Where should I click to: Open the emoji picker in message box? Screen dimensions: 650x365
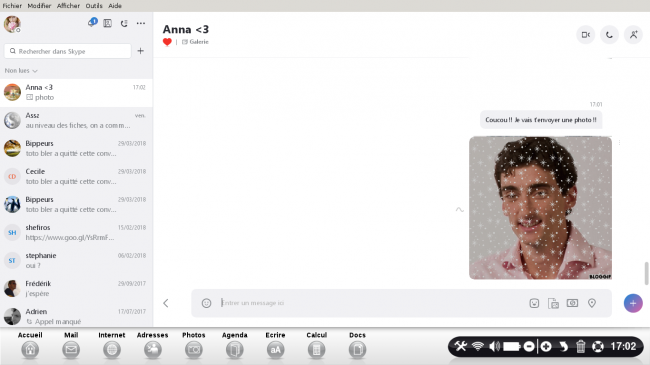tap(206, 303)
